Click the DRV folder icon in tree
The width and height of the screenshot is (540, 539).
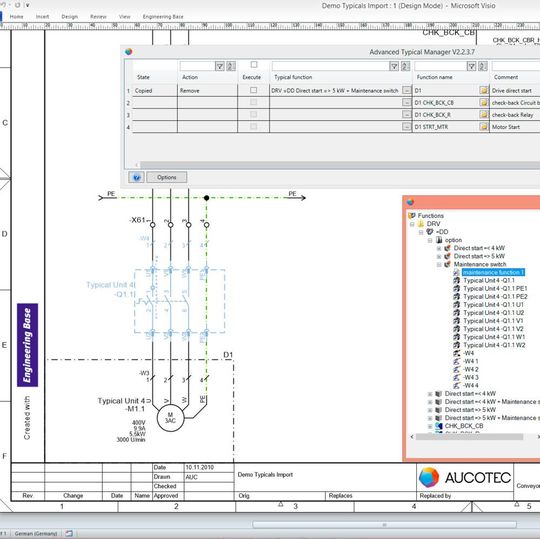tap(421, 224)
